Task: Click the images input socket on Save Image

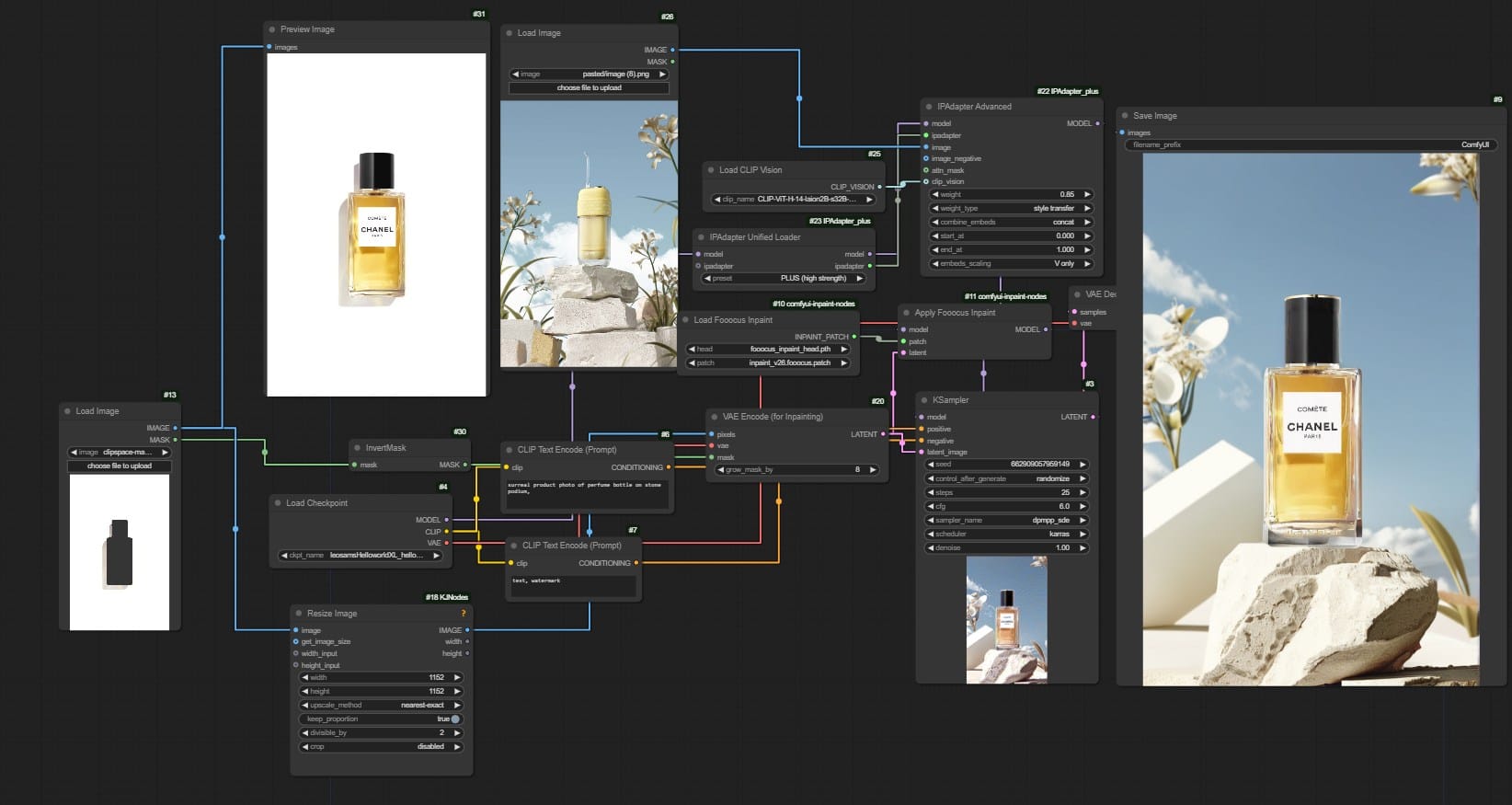Action: click(x=1122, y=132)
